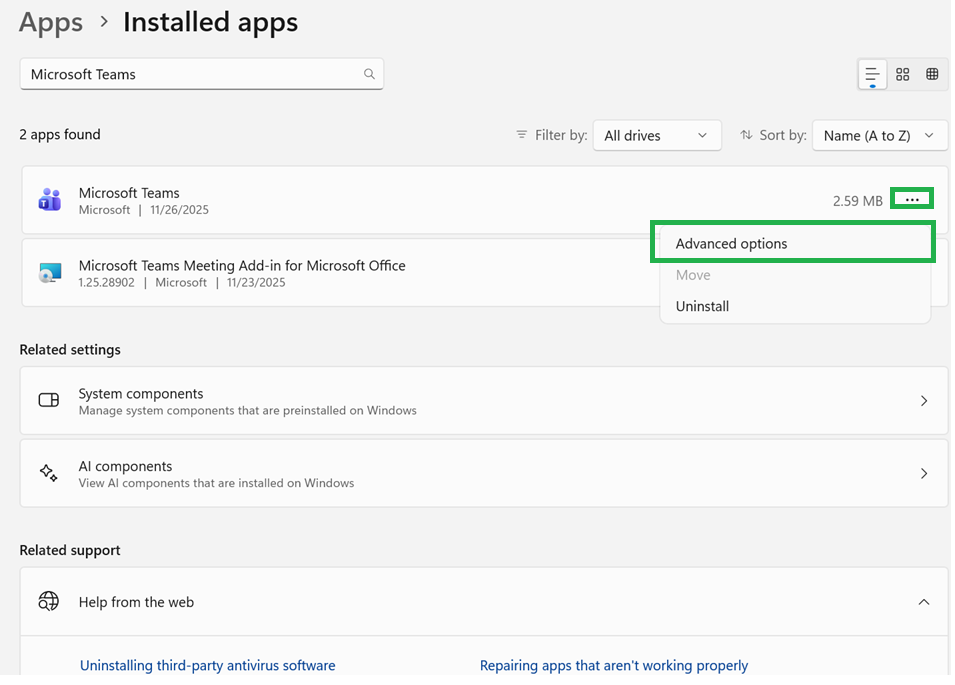The height and width of the screenshot is (685, 955).
Task: Select Advanced options from the context menu
Action: click(x=732, y=244)
